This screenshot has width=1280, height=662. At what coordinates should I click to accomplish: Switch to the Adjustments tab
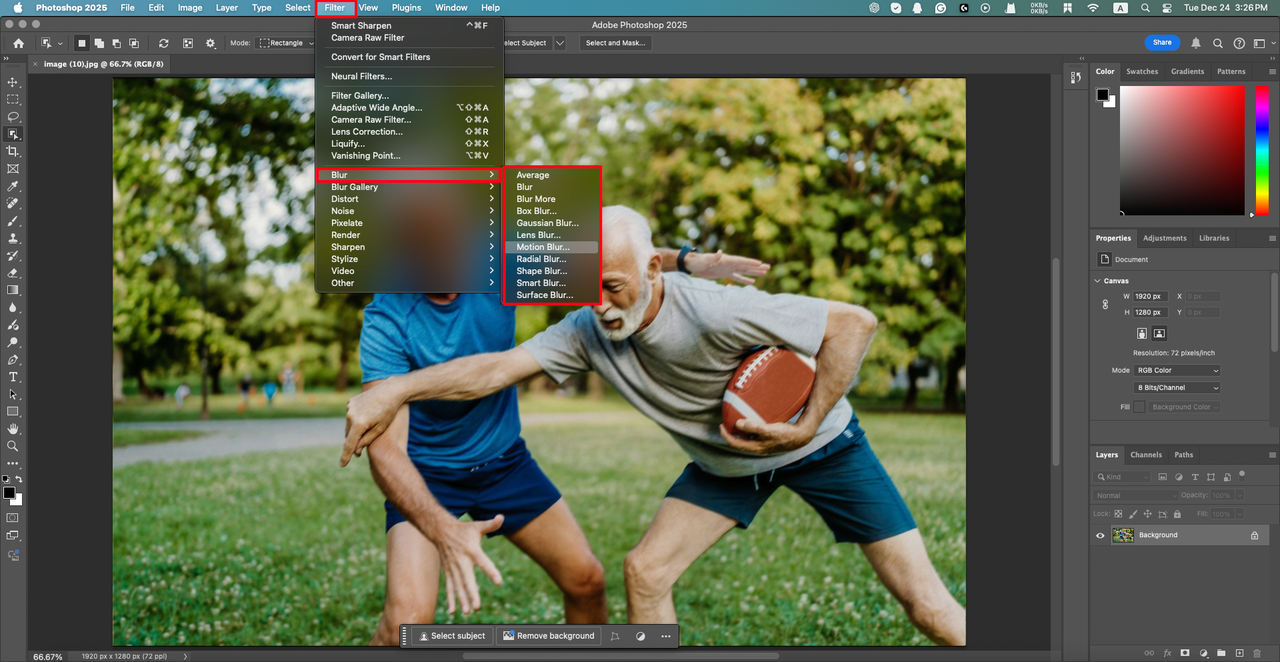(1164, 238)
